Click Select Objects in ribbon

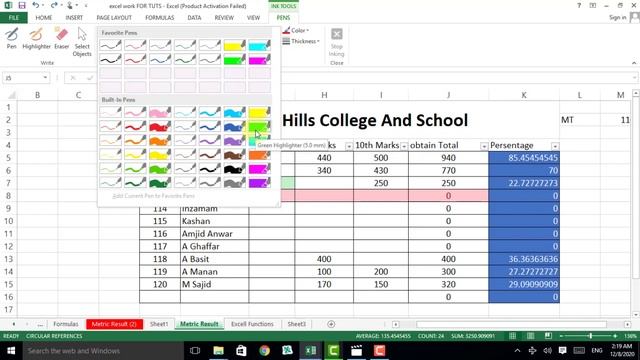82,42
